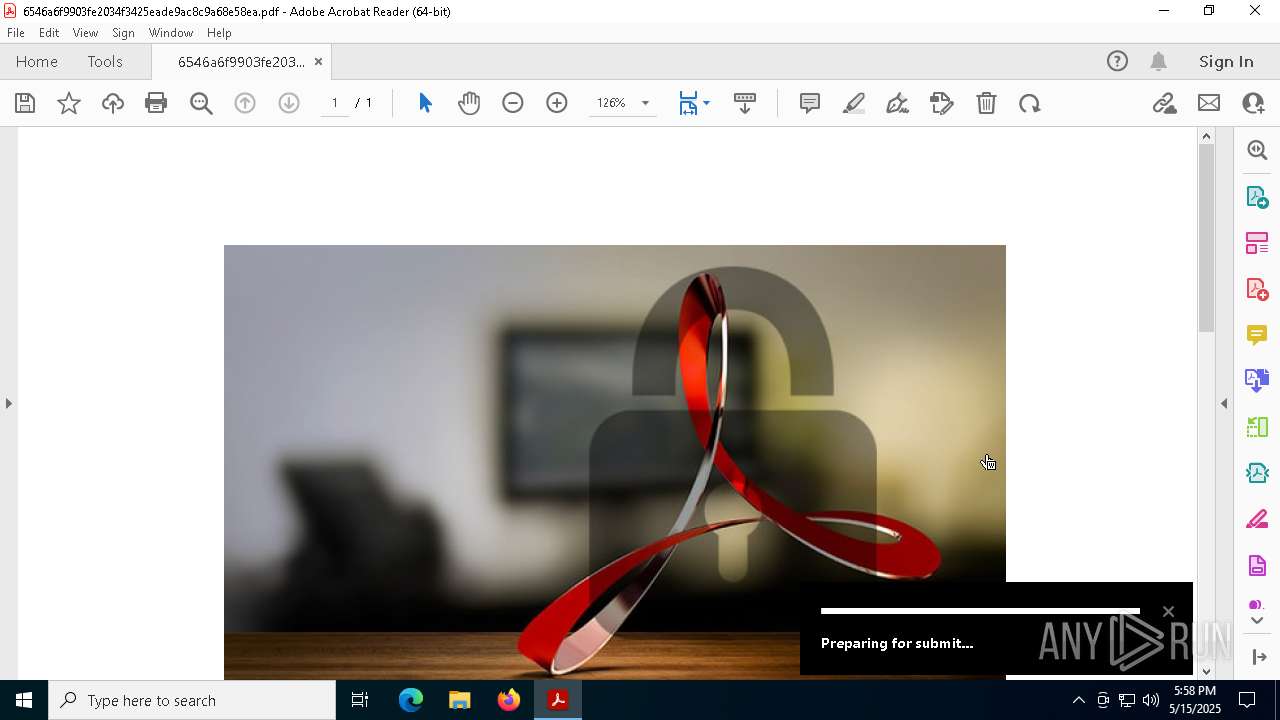
Task: Launch Microsoft Edge from the taskbar
Action: (x=411, y=700)
